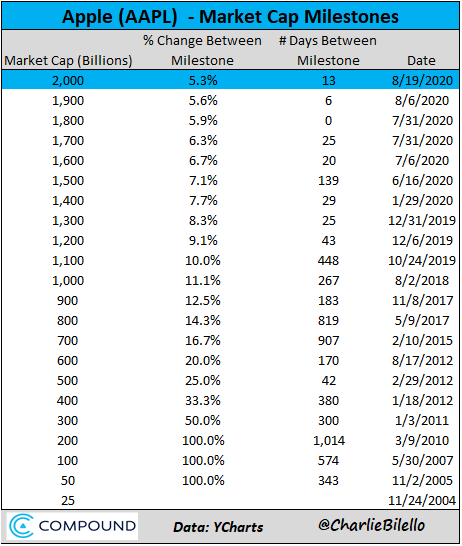Click the Market Cap (Billions) column header
462x546 pixels.
pyautogui.click(x=68, y=61)
